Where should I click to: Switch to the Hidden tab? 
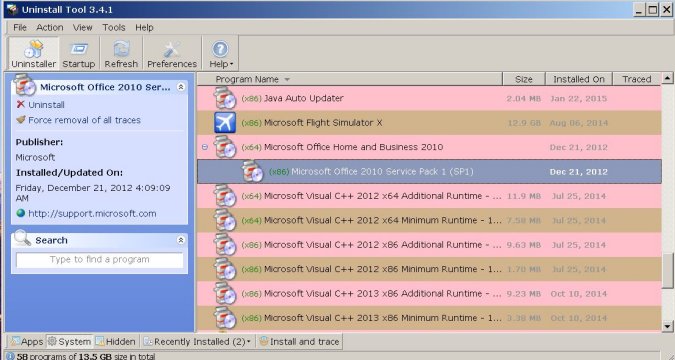(115, 341)
